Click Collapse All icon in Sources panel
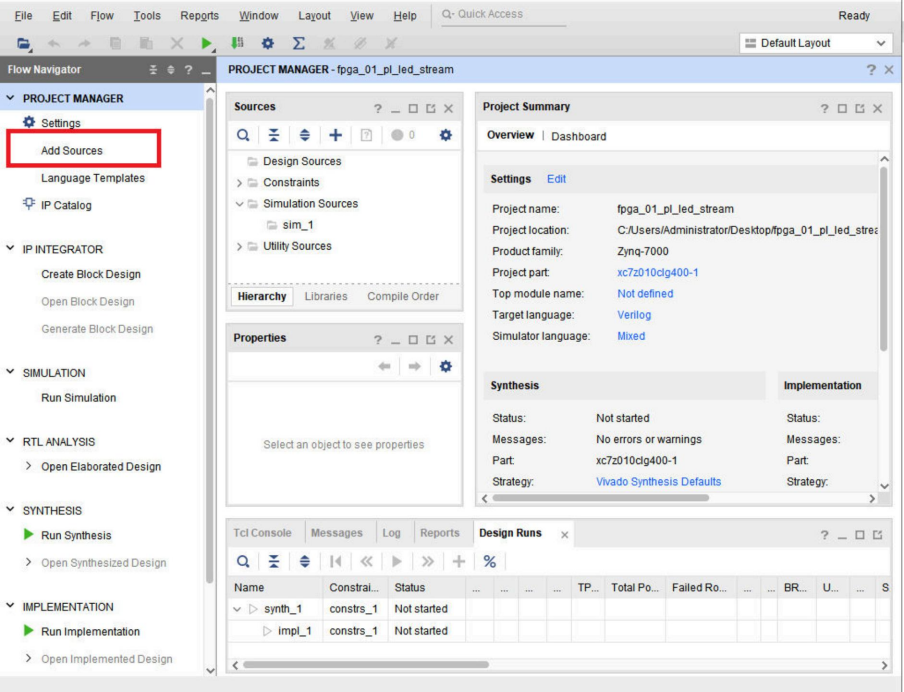The width and height of the screenshot is (904, 692). (x=275, y=134)
